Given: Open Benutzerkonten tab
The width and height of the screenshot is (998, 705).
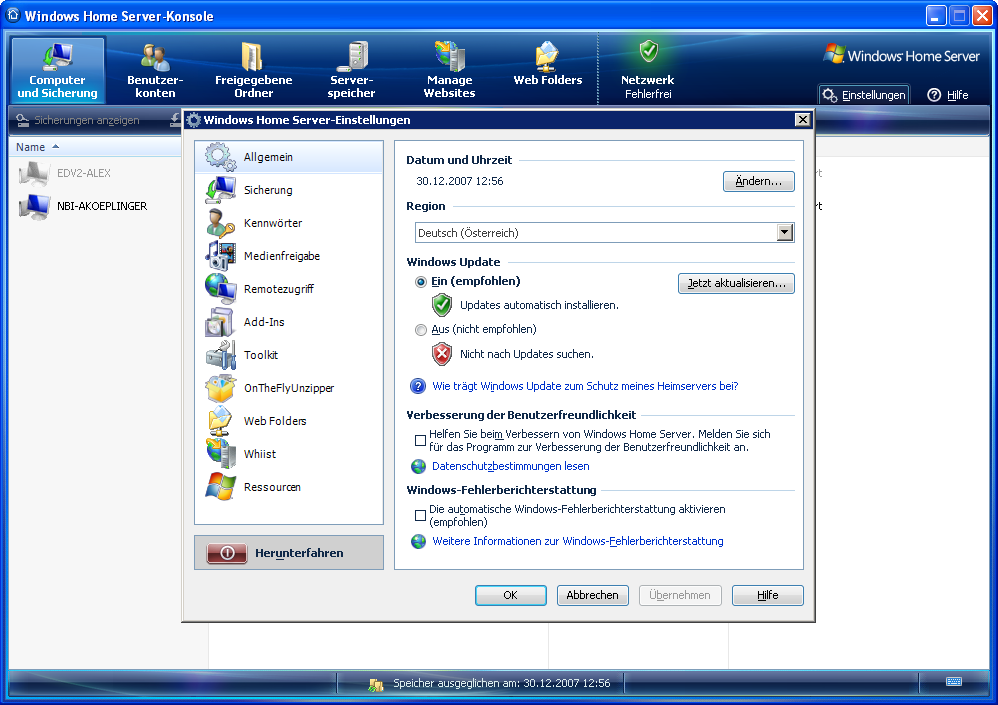Looking at the screenshot, I should [155, 70].
